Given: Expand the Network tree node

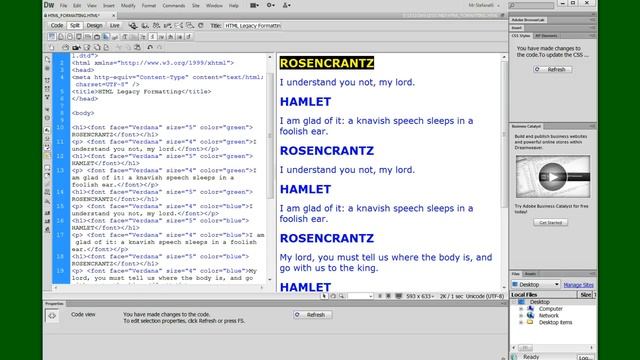Looking at the screenshot, I should pyautogui.click(x=521, y=316).
